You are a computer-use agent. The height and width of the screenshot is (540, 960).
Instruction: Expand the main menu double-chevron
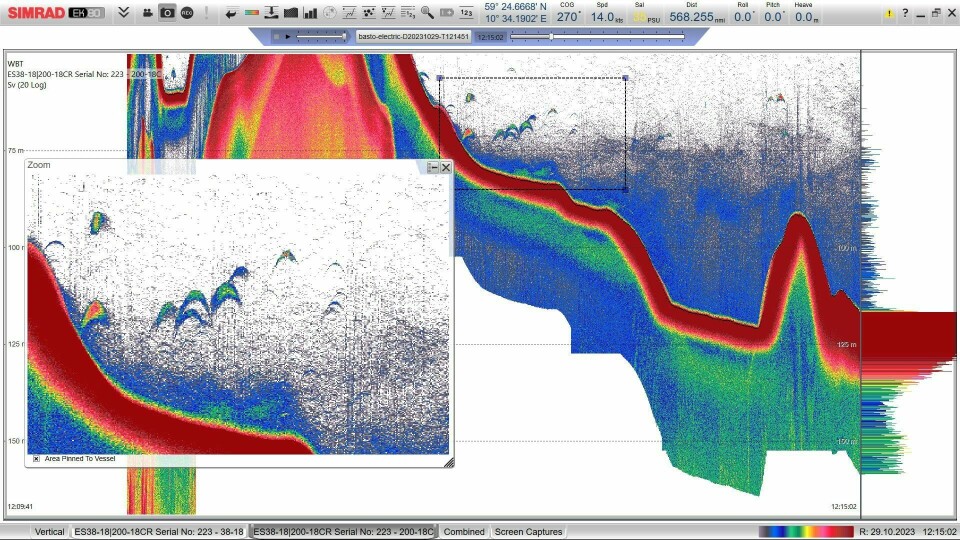pyautogui.click(x=124, y=12)
